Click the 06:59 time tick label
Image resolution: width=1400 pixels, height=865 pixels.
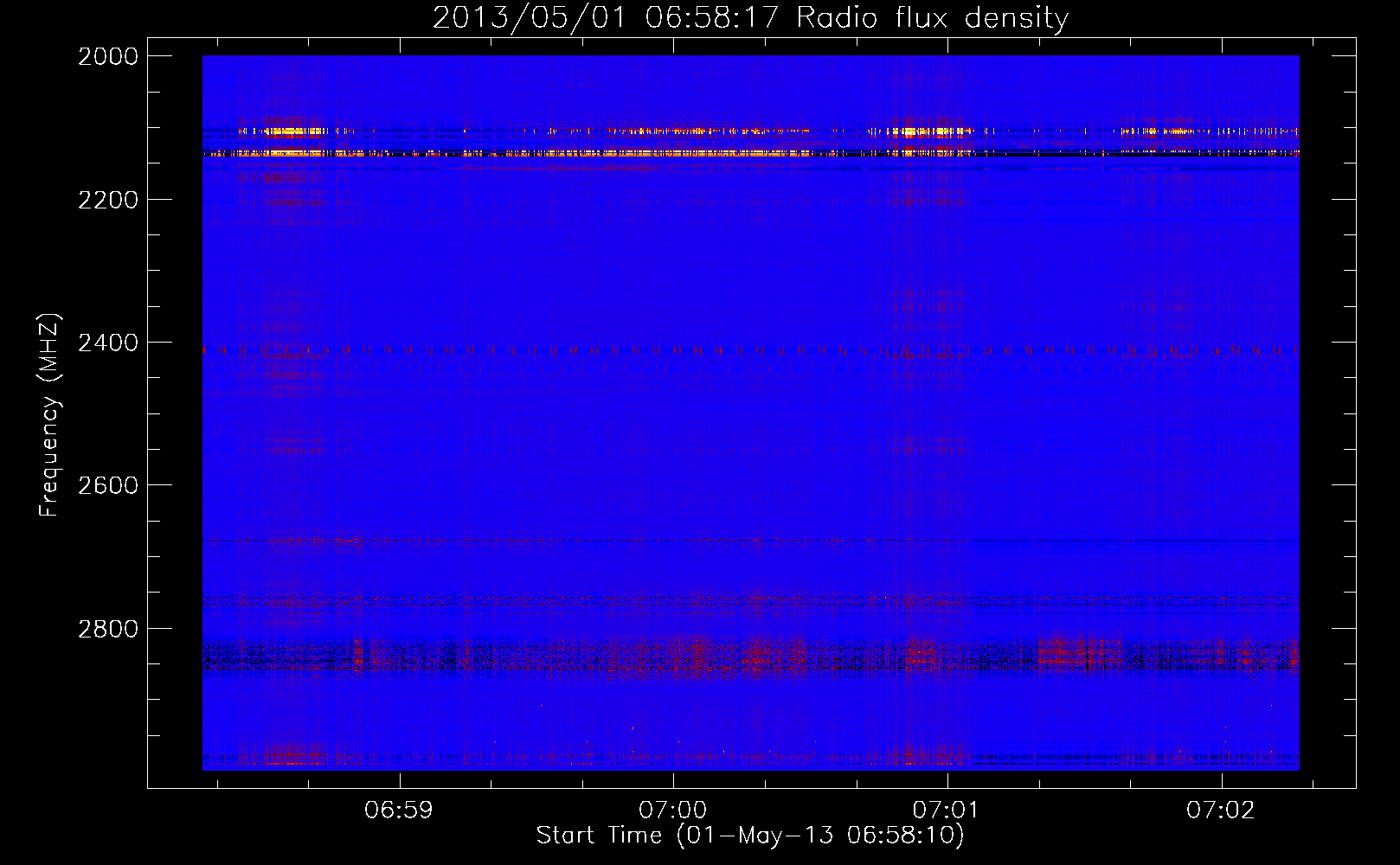399,811
